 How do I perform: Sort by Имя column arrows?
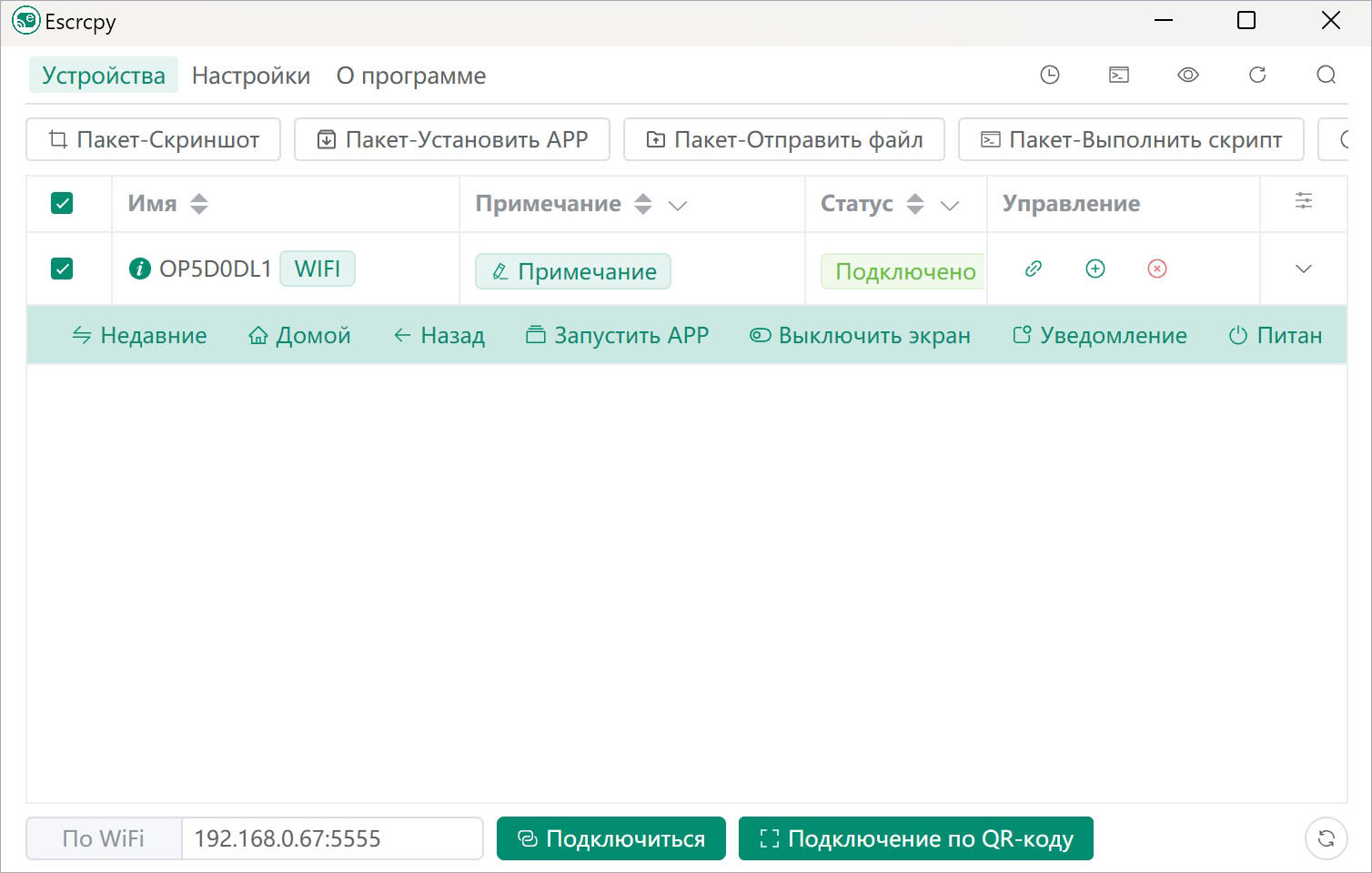[x=199, y=204]
